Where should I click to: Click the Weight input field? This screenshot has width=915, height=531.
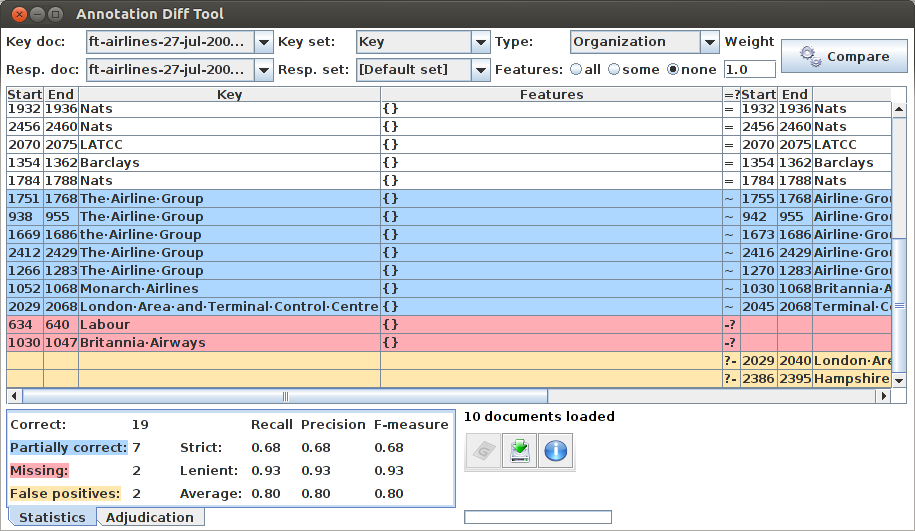[750, 69]
